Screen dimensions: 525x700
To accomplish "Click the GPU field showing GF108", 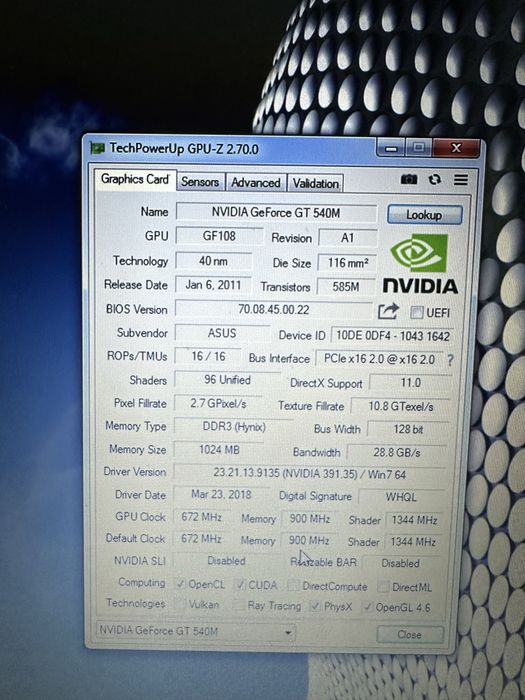I will [x=219, y=235].
